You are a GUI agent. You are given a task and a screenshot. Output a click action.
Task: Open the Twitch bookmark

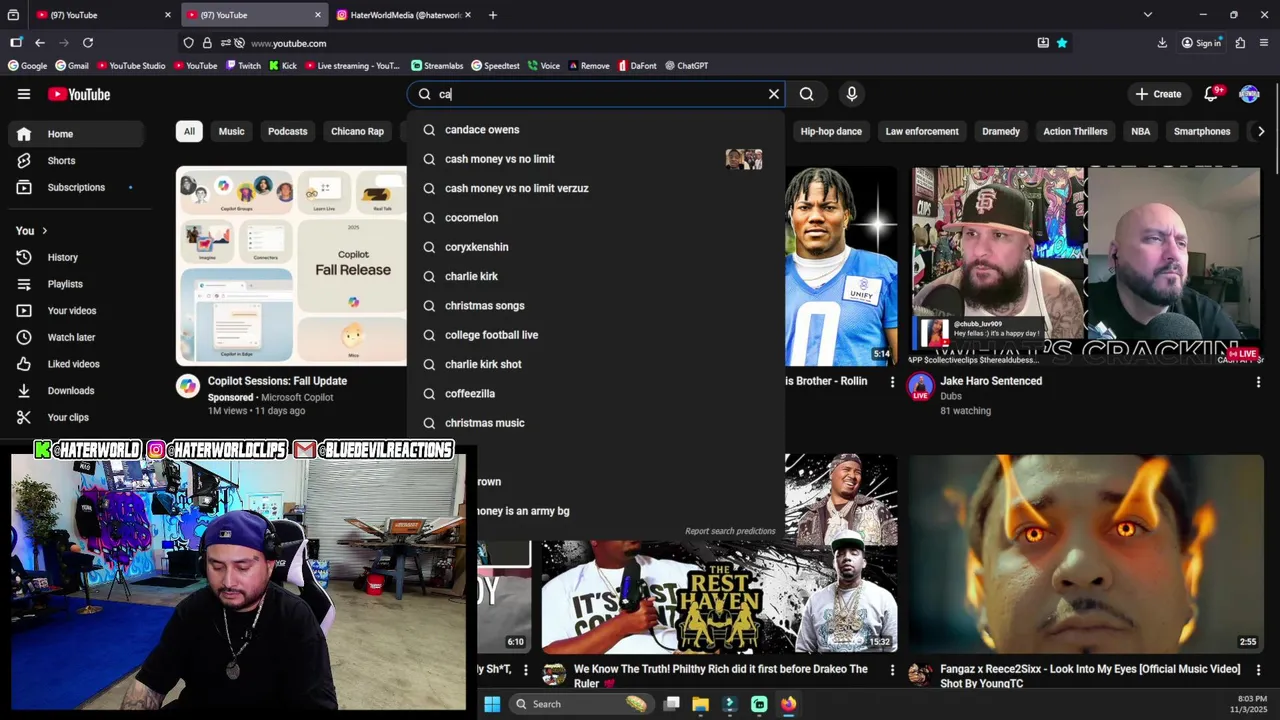pyautogui.click(x=243, y=66)
